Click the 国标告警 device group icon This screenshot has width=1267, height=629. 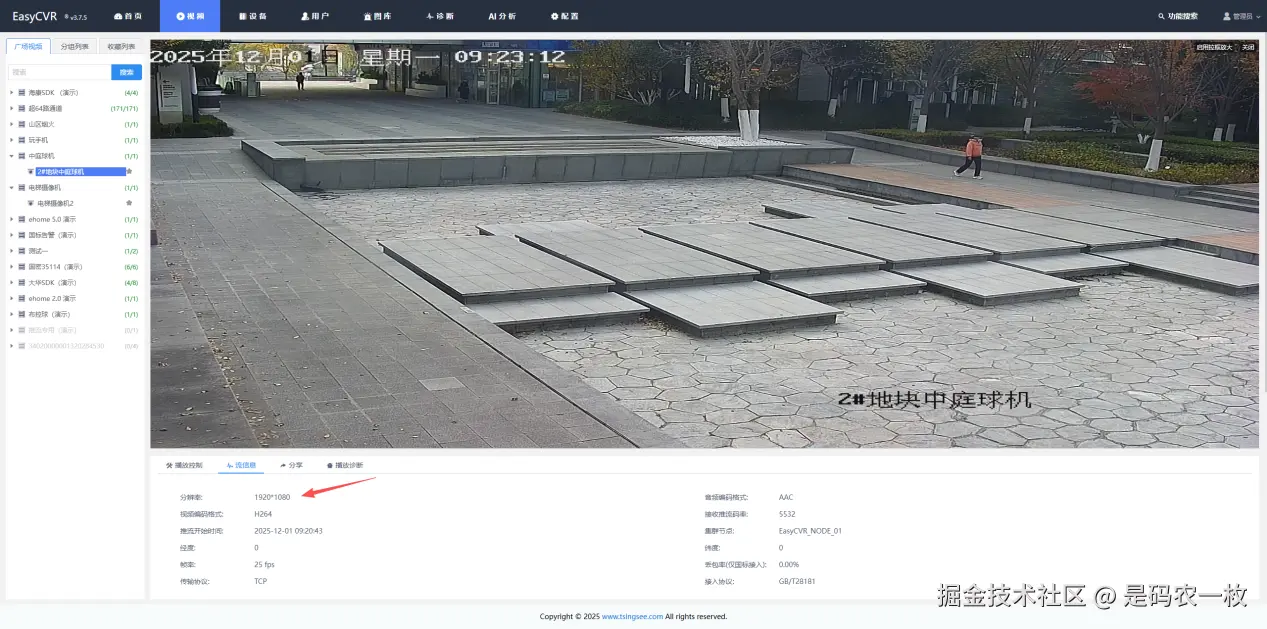point(22,235)
